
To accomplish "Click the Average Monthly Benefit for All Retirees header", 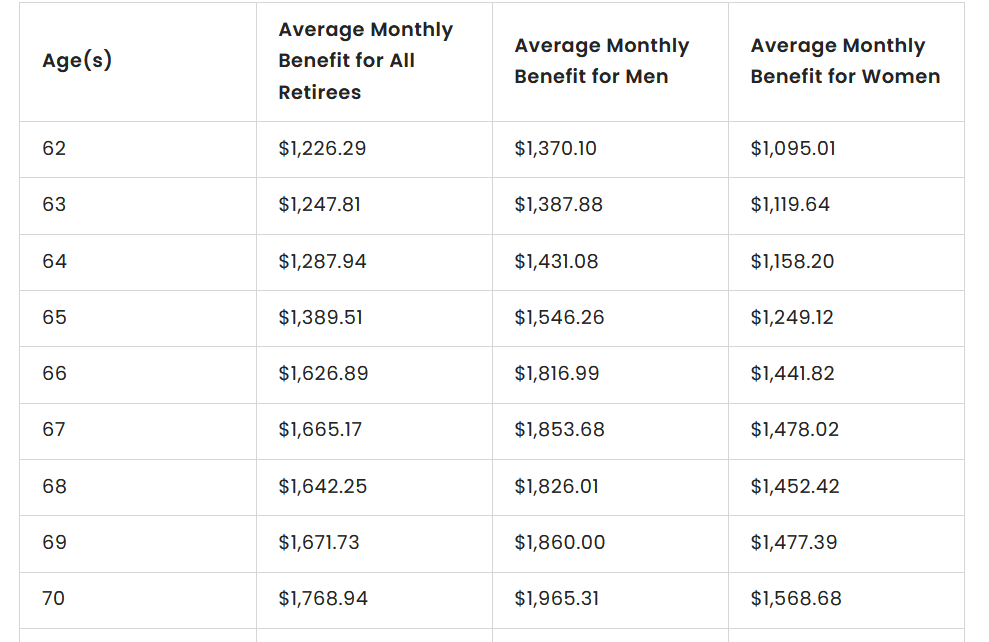I will pyautogui.click(x=365, y=61).
